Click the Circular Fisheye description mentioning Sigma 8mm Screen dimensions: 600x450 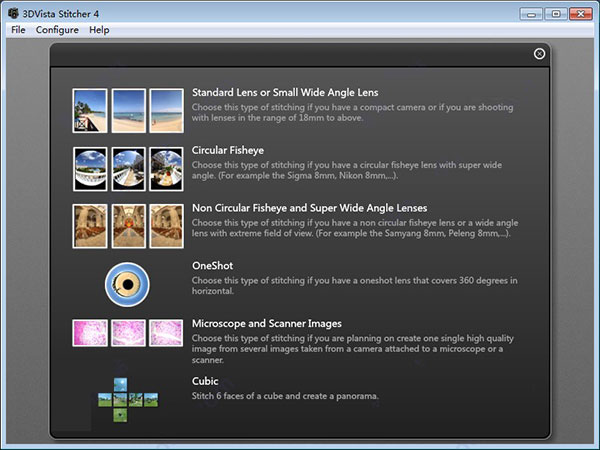tap(347, 170)
